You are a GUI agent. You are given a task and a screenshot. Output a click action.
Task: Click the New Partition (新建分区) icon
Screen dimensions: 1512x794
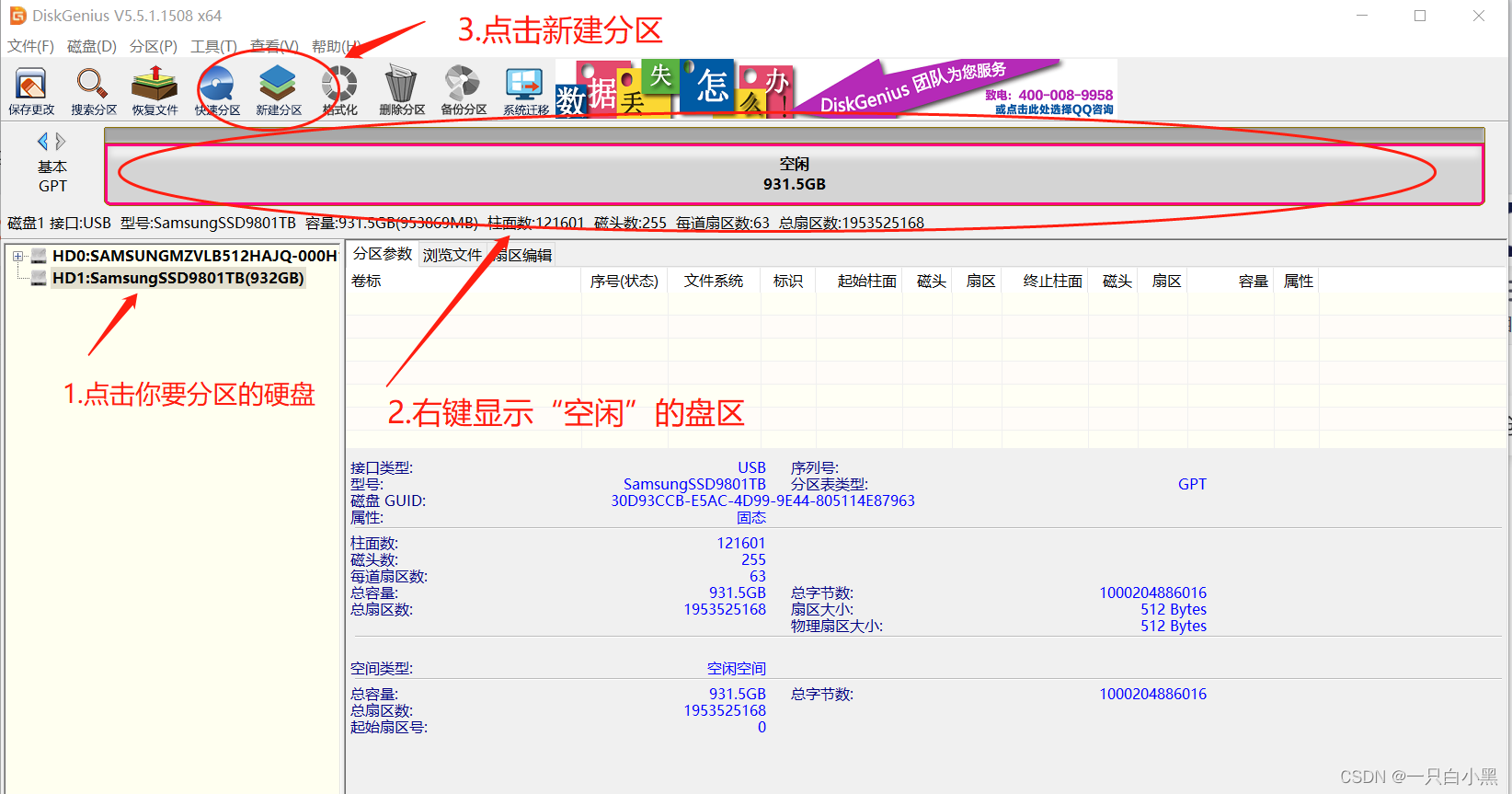pyautogui.click(x=278, y=90)
